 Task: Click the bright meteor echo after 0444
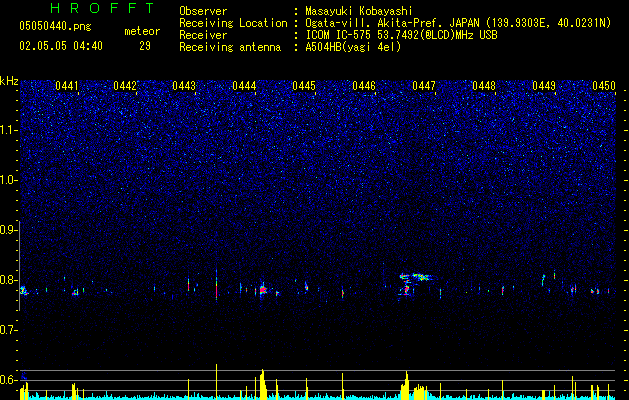[263, 289]
